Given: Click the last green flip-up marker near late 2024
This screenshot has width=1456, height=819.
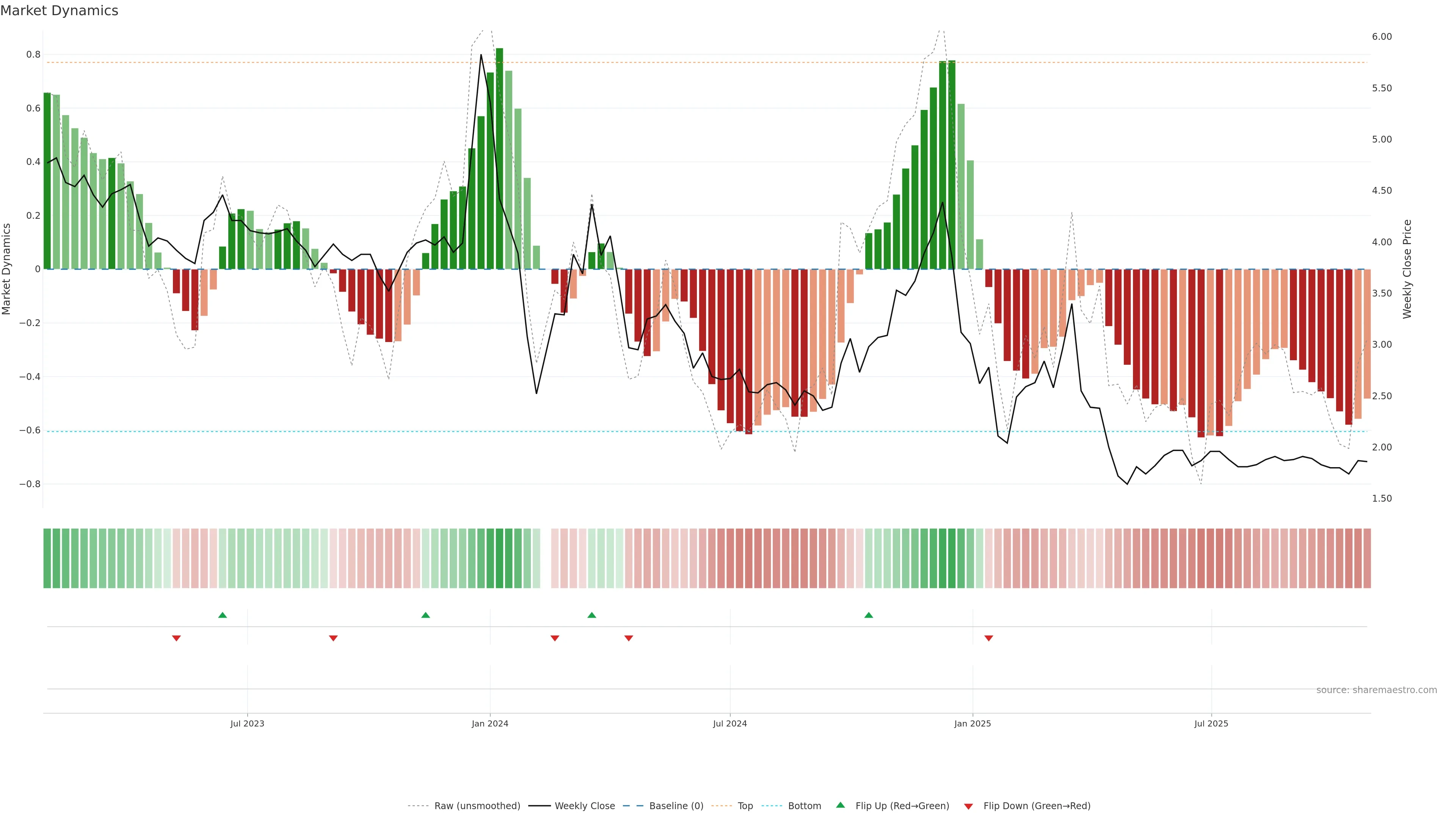Looking at the screenshot, I should pyautogui.click(x=869, y=615).
